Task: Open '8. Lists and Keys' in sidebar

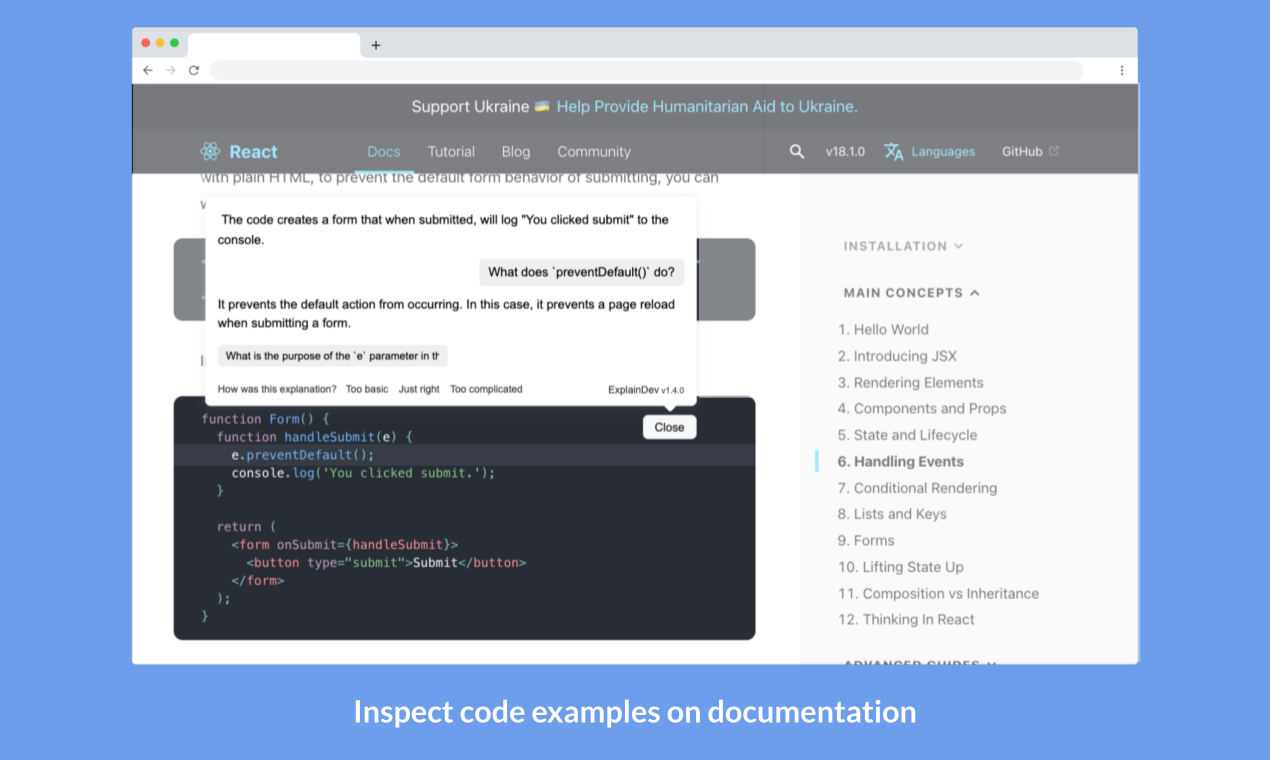Action: (x=892, y=514)
